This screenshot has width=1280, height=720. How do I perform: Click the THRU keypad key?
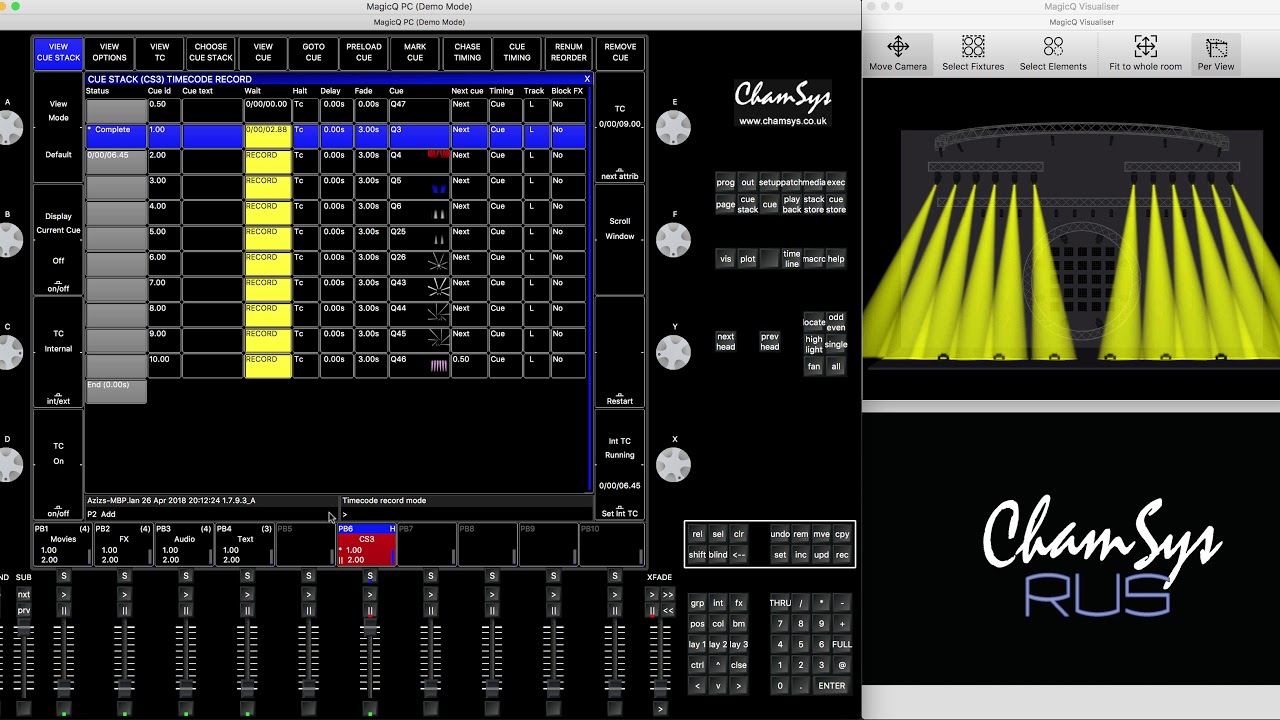pyautogui.click(x=780, y=603)
